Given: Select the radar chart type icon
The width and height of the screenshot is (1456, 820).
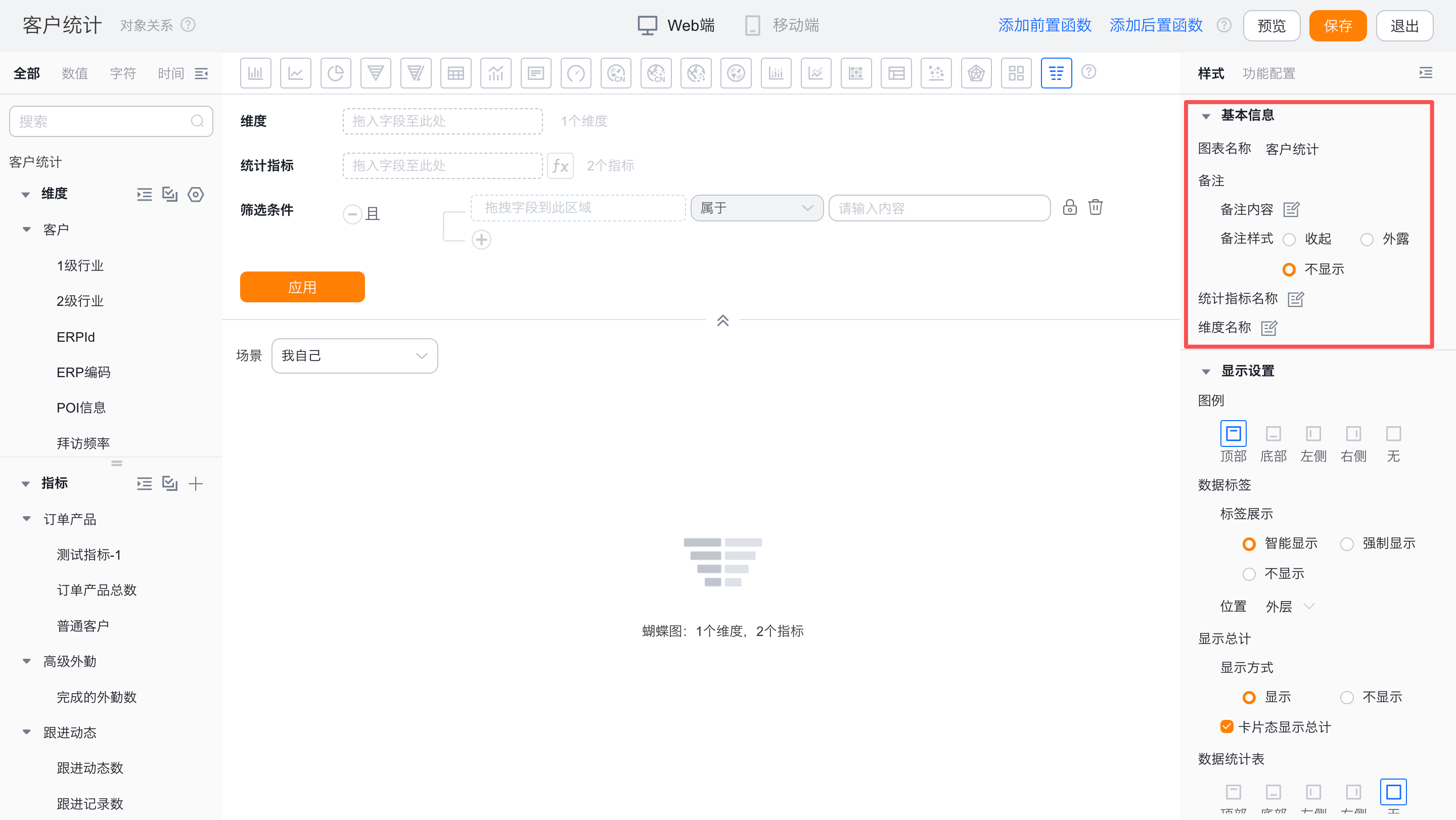Looking at the screenshot, I should click(976, 73).
